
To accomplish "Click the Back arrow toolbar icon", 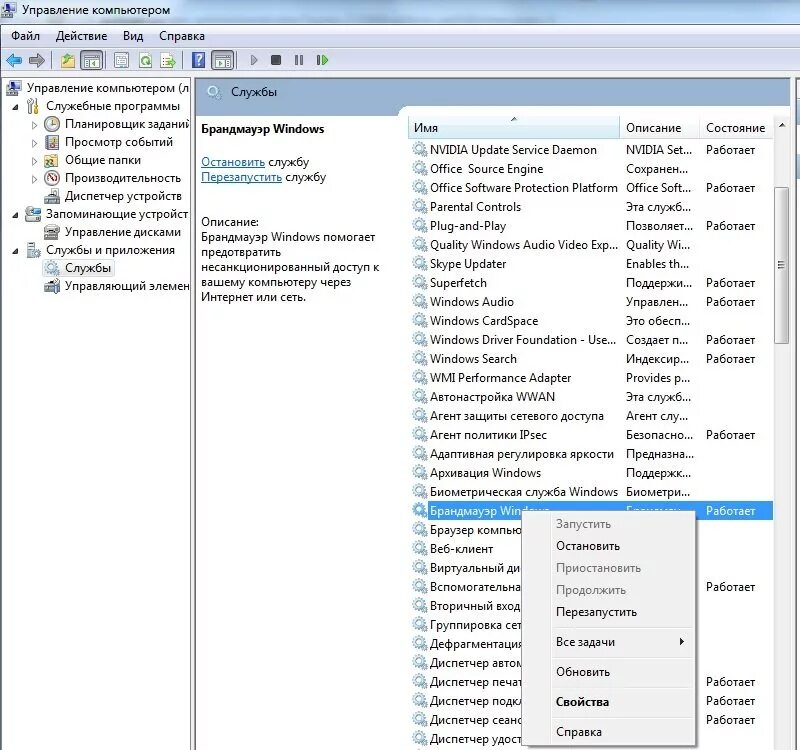I will click(x=14, y=60).
